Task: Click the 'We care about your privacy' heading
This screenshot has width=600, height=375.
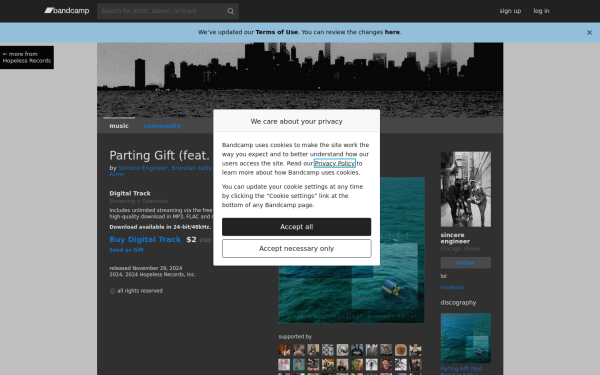Action: (297, 121)
